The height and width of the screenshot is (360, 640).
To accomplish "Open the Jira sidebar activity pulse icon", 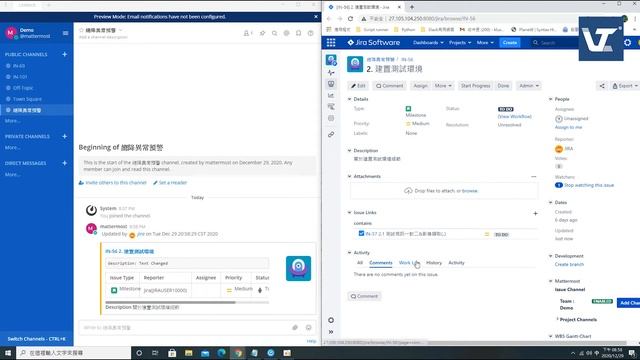I will (x=331, y=72).
